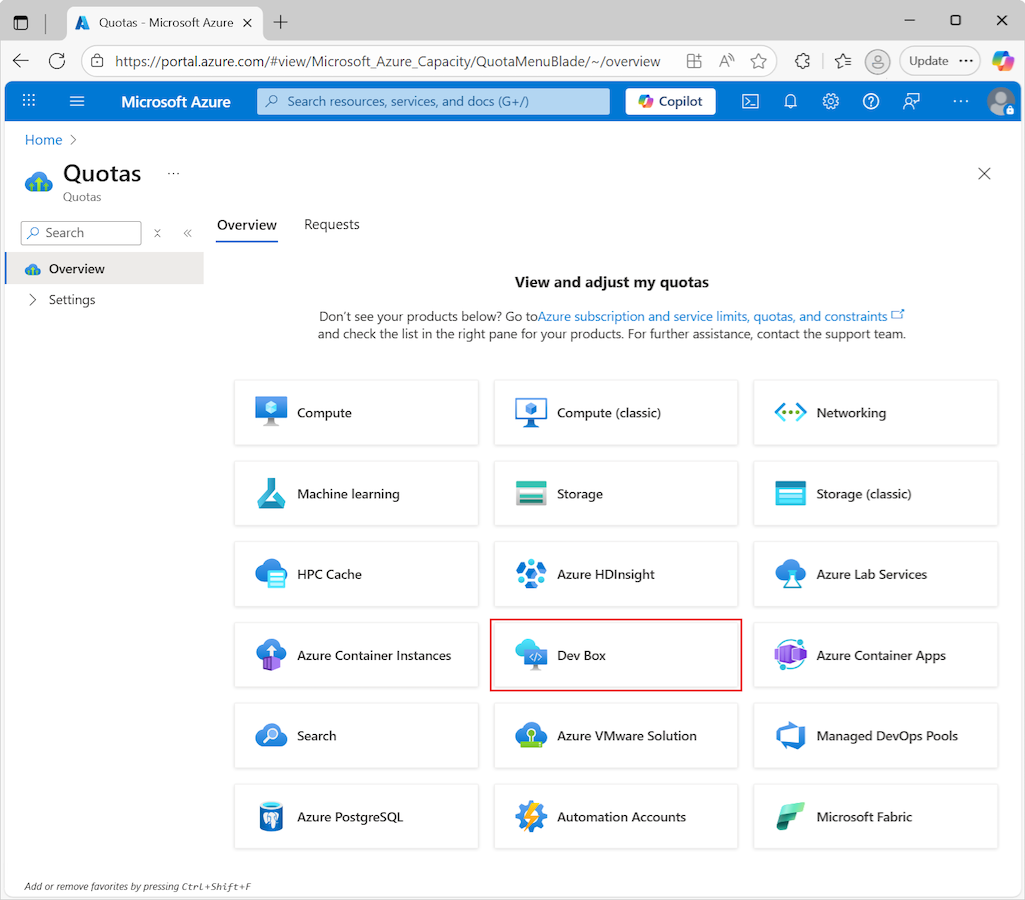The image size is (1025, 900).
Task: Open the Quotas more options ellipsis
Action: pos(173,174)
